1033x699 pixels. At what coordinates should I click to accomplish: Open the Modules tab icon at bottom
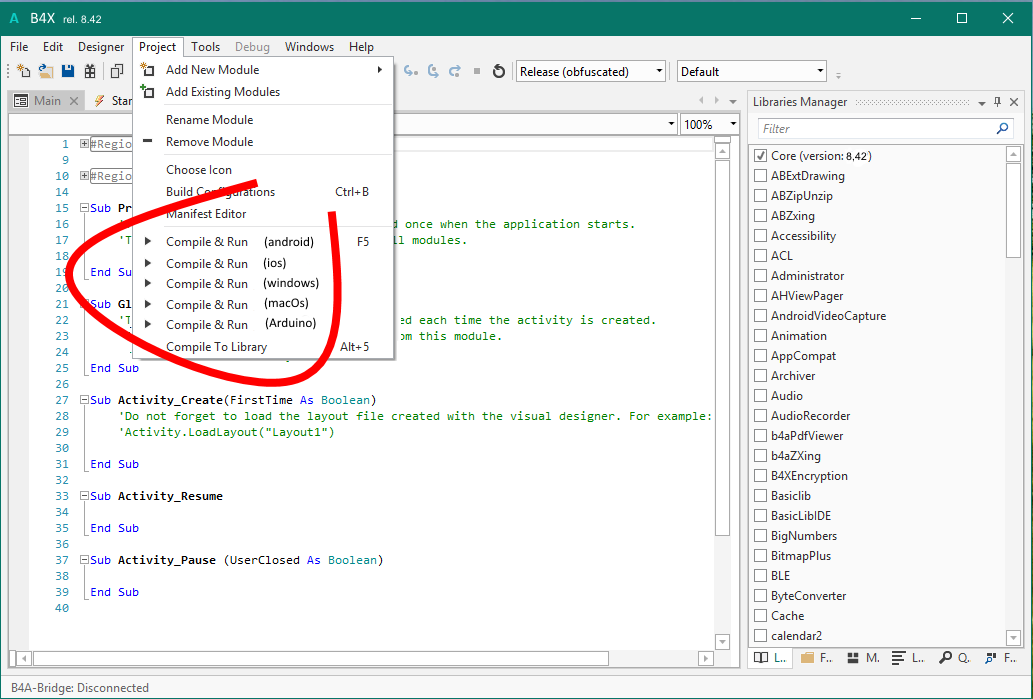point(854,658)
